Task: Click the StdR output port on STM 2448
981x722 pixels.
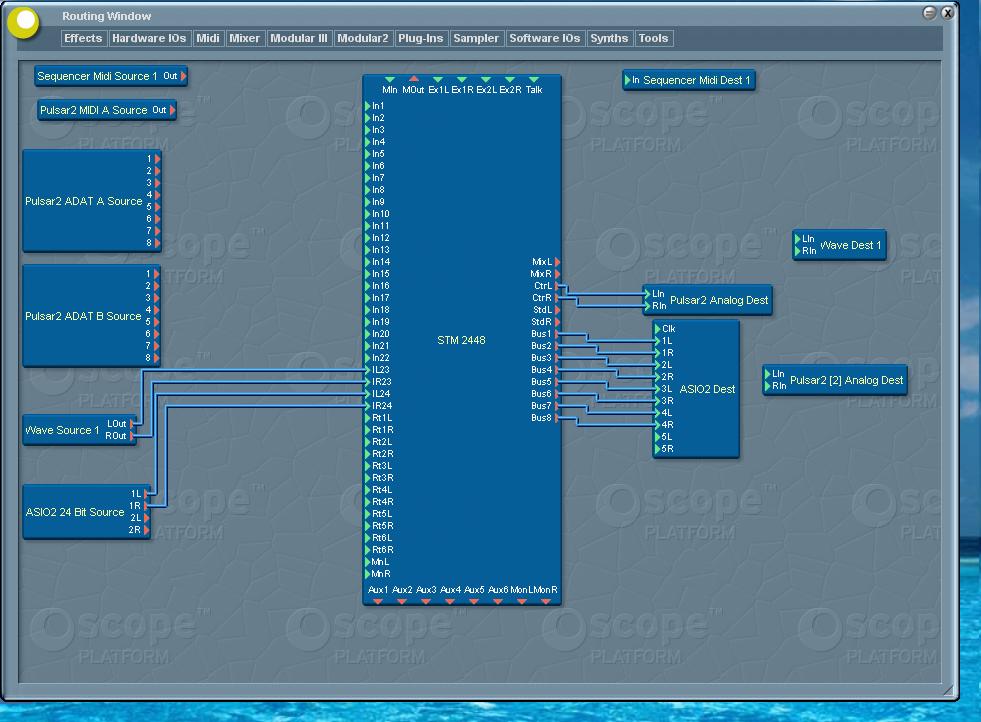Action: 557,322
